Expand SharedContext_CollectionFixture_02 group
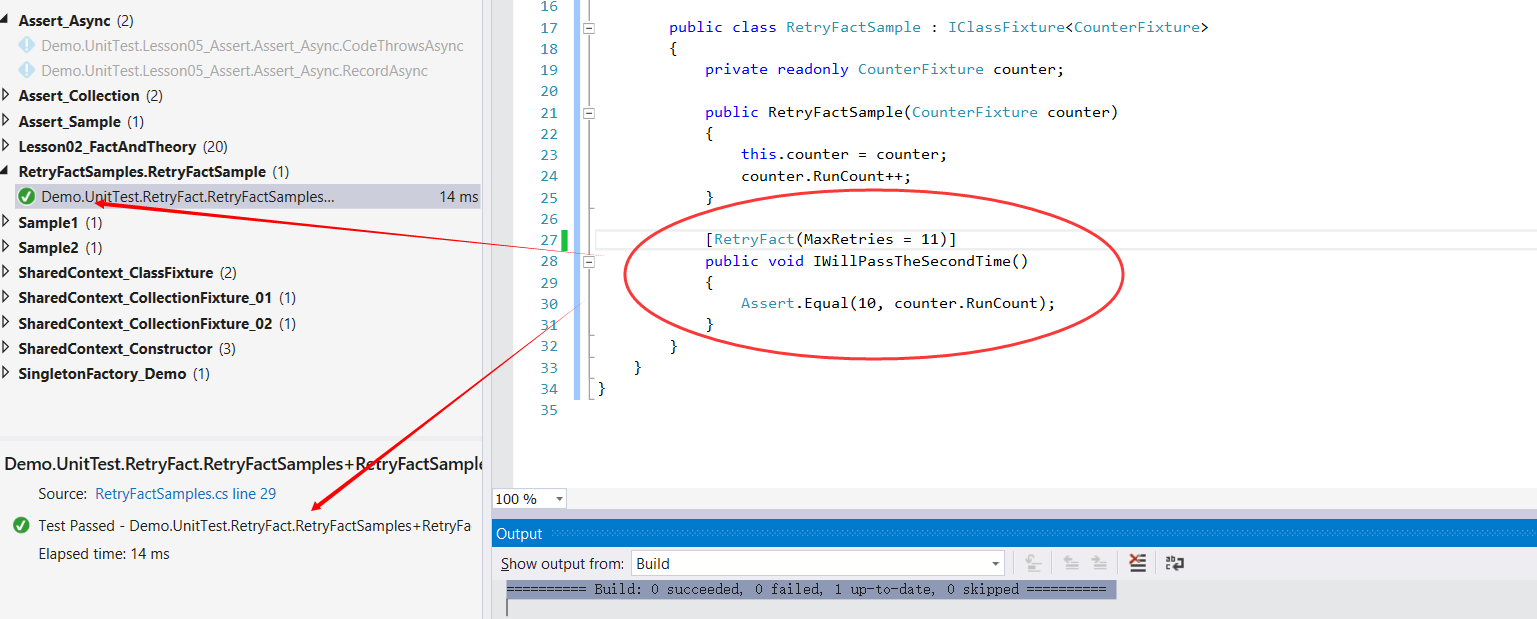The width and height of the screenshot is (1537, 619). pos(8,323)
